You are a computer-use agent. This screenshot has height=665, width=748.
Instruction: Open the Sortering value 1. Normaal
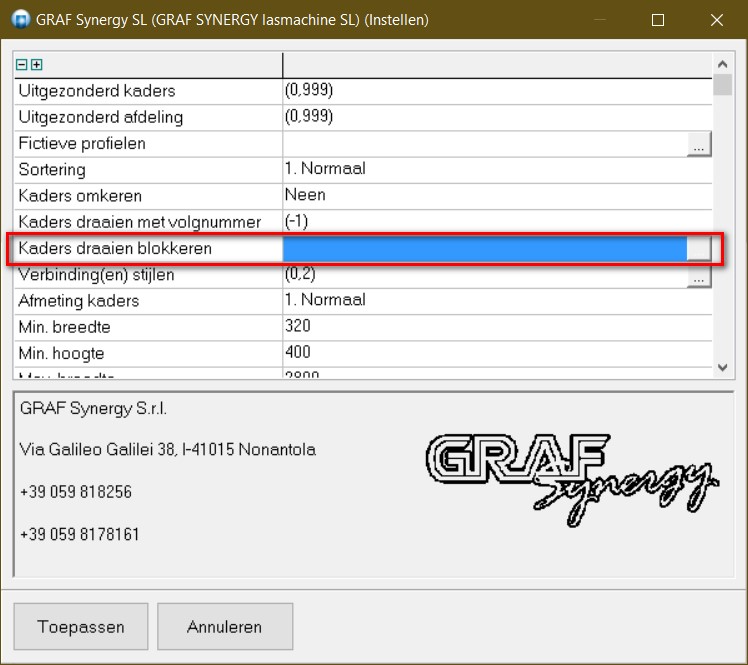pos(497,170)
